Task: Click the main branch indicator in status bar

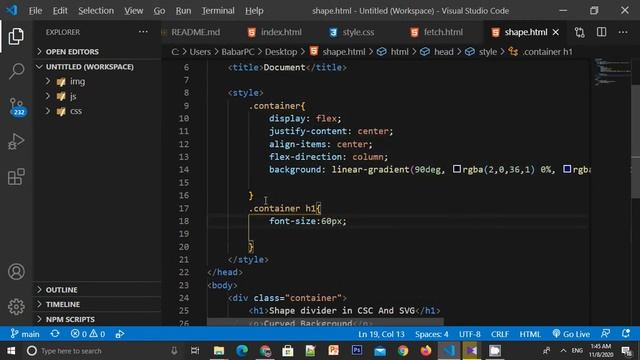Action: click(25, 334)
